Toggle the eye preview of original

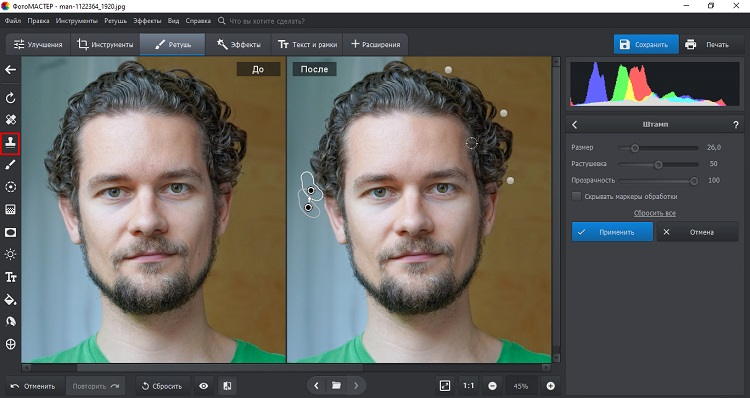204,386
